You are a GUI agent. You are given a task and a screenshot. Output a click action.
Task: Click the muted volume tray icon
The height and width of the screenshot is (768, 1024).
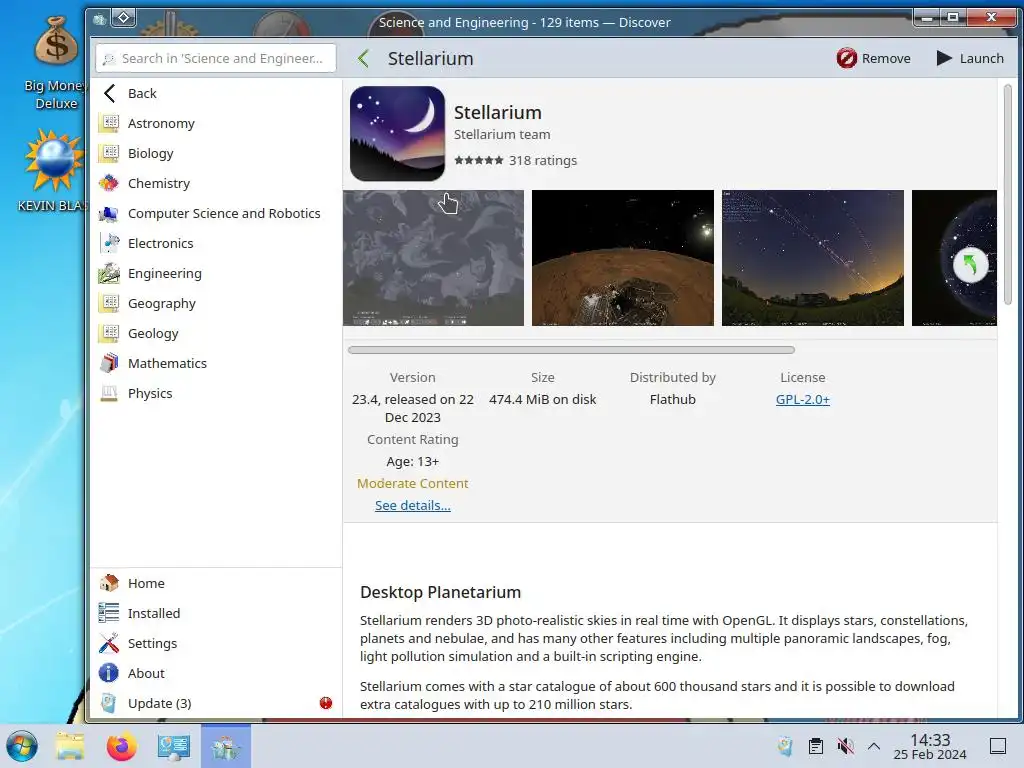tap(845, 746)
